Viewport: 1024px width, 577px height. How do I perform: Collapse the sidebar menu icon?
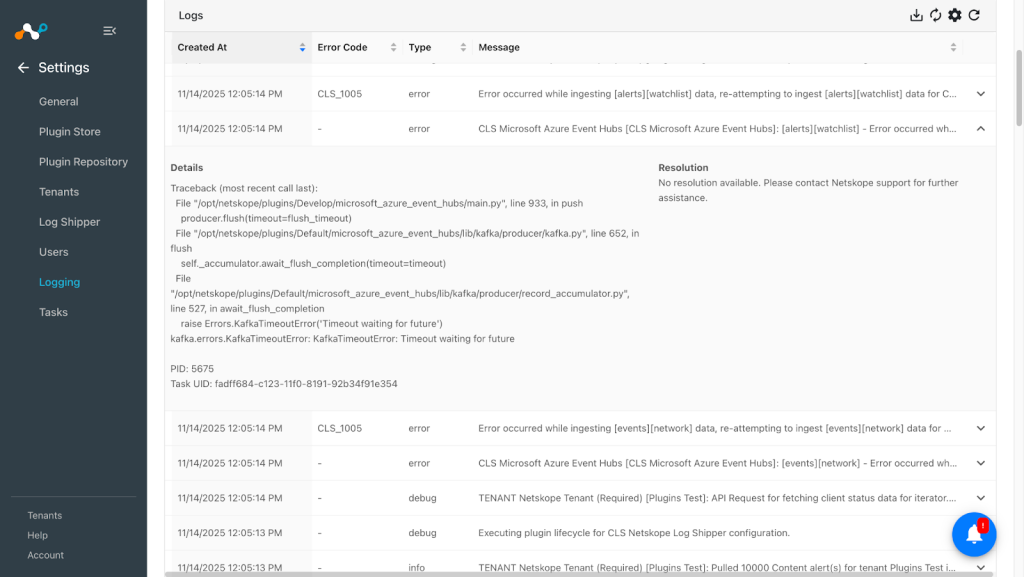click(110, 31)
